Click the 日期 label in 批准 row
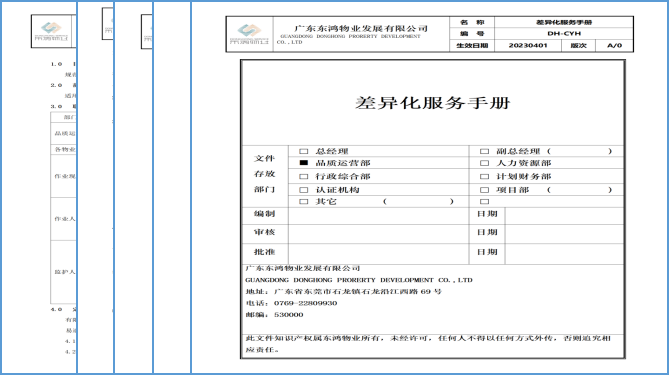 click(487, 252)
